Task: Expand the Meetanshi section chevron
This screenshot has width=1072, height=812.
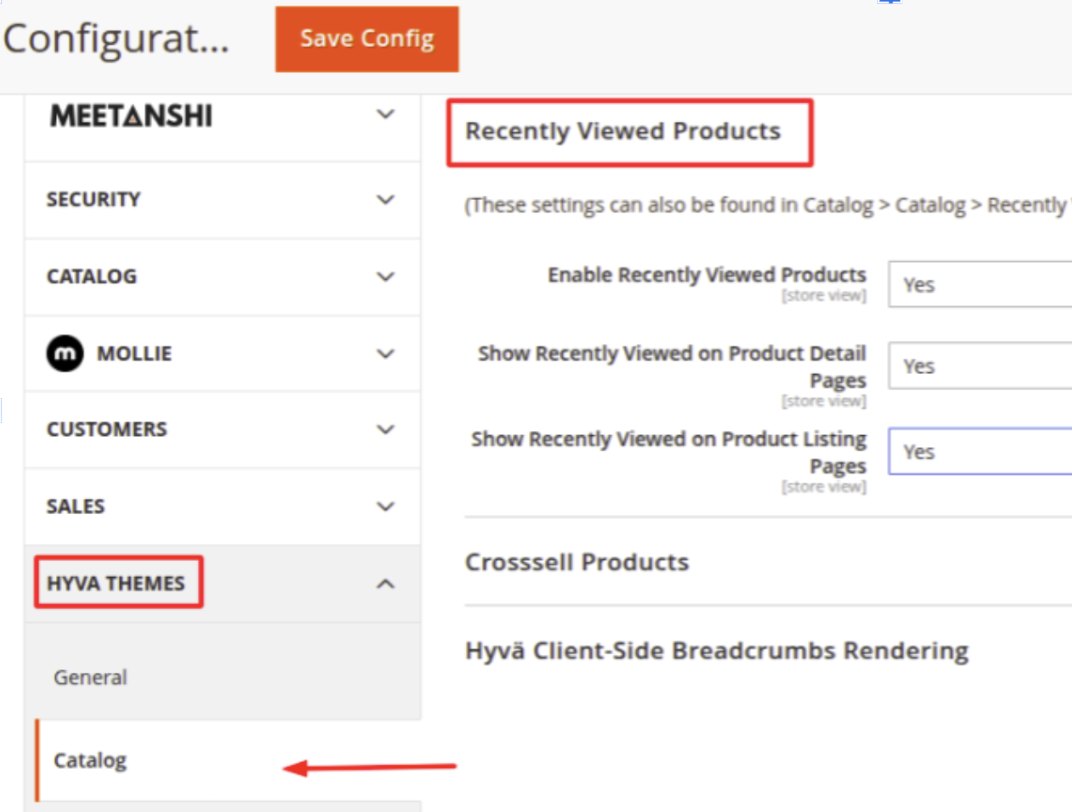Action: click(x=386, y=114)
